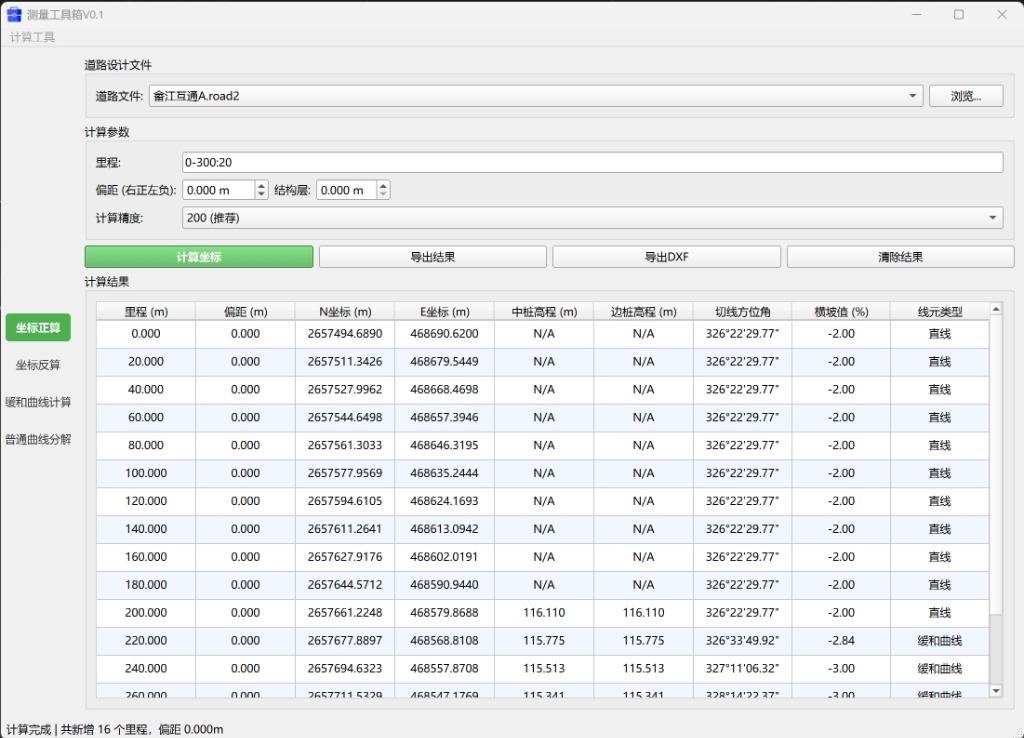Maximize the 测量工具箱 window
The height and width of the screenshot is (738, 1024).
[959, 14]
